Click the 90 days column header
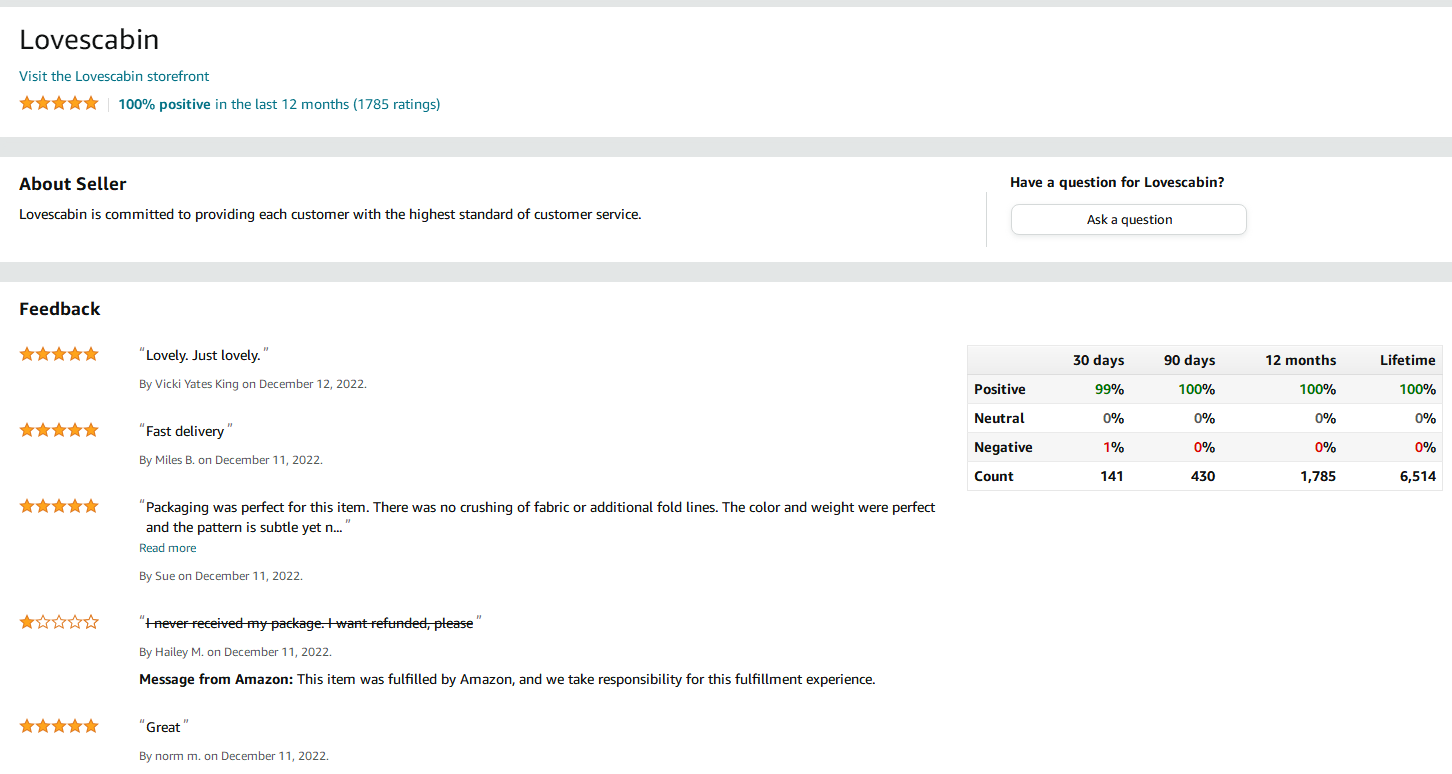Viewport: 1452px width, 774px height. pyautogui.click(x=1189, y=360)
